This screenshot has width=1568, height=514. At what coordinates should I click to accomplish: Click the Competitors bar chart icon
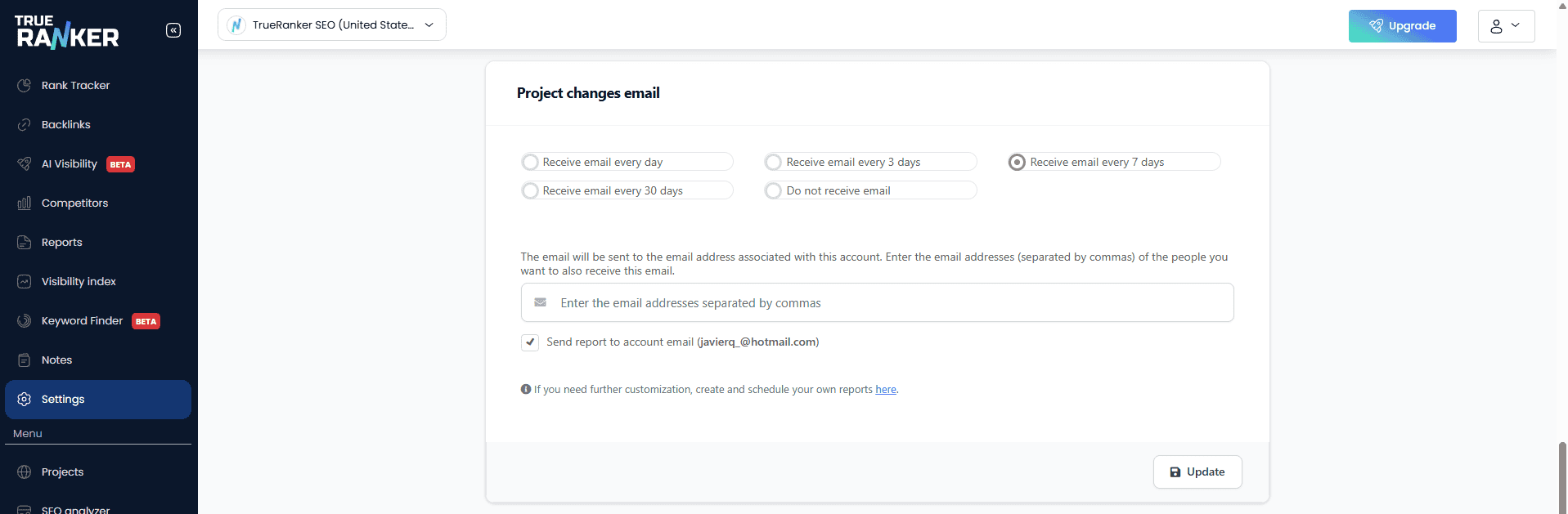tap(25, 203)
